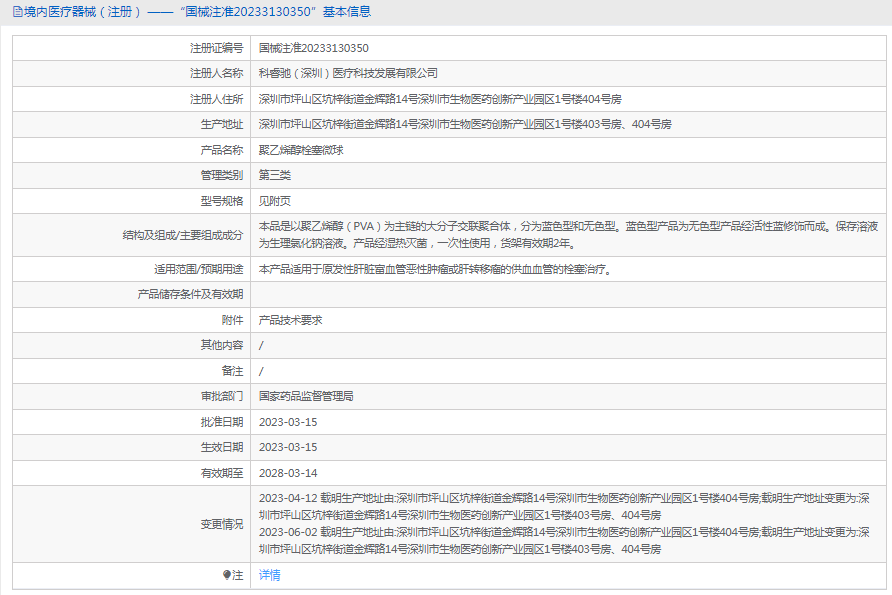
Task: Click the 其他内容 label
Action: [x=222, y=345]
